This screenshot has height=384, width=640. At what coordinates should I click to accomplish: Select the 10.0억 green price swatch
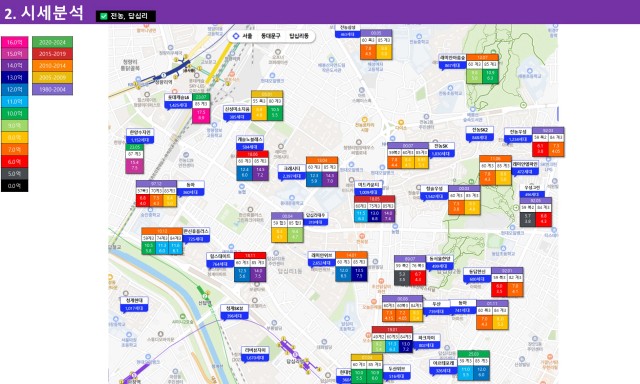point(14,113)
